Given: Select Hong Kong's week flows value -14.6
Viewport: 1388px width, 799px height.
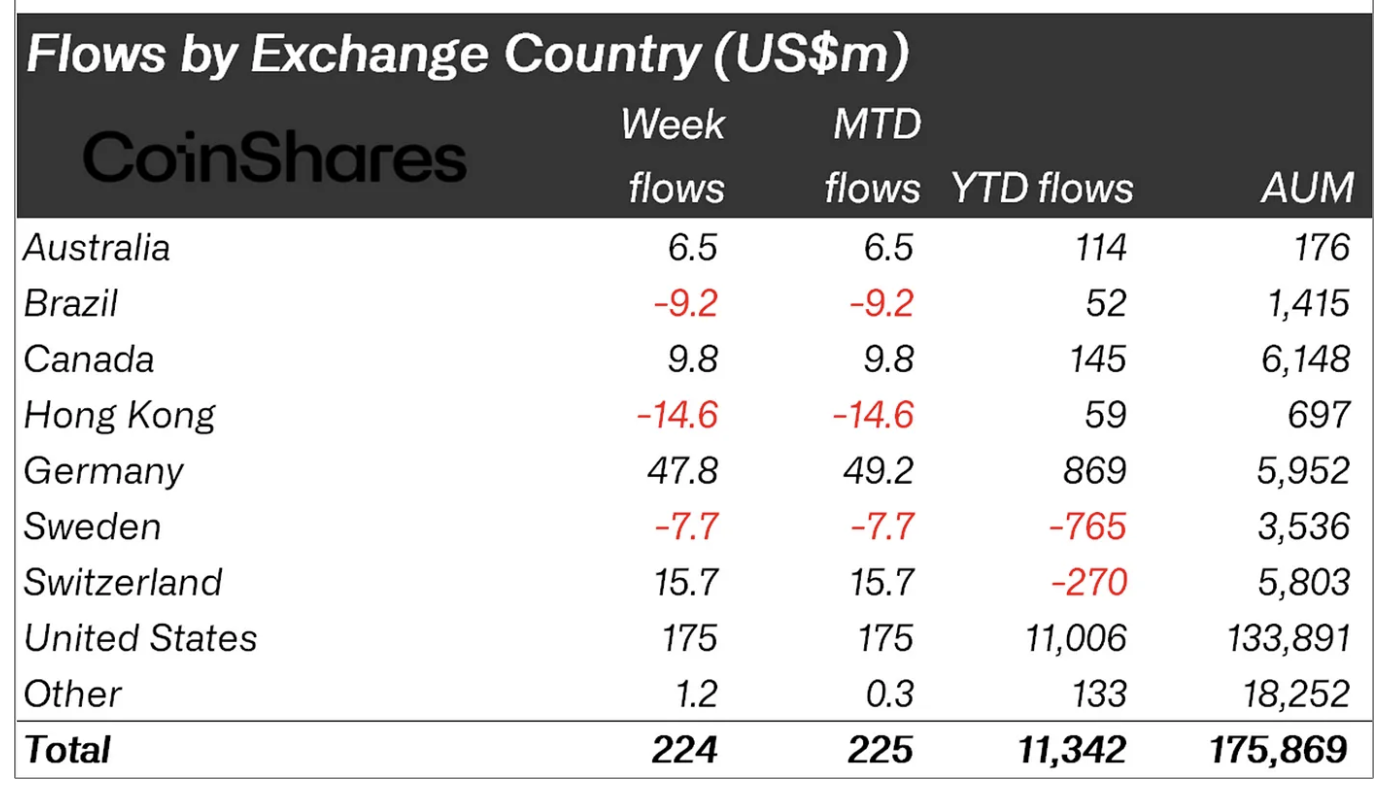Looking at the screenshot, I should (677, 415).
